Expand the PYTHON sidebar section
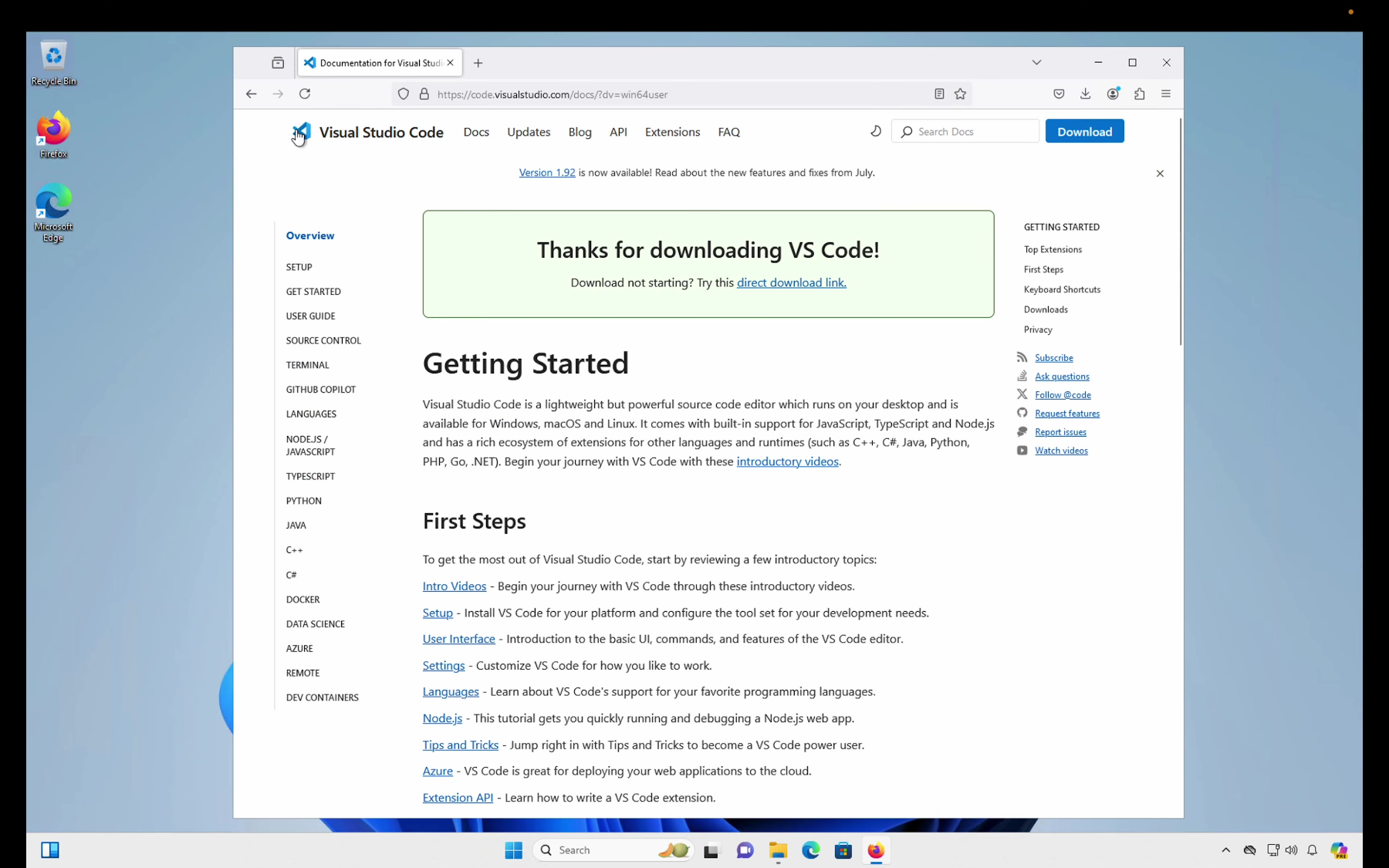Screen dimensions: 1389x868 (303, 501)
